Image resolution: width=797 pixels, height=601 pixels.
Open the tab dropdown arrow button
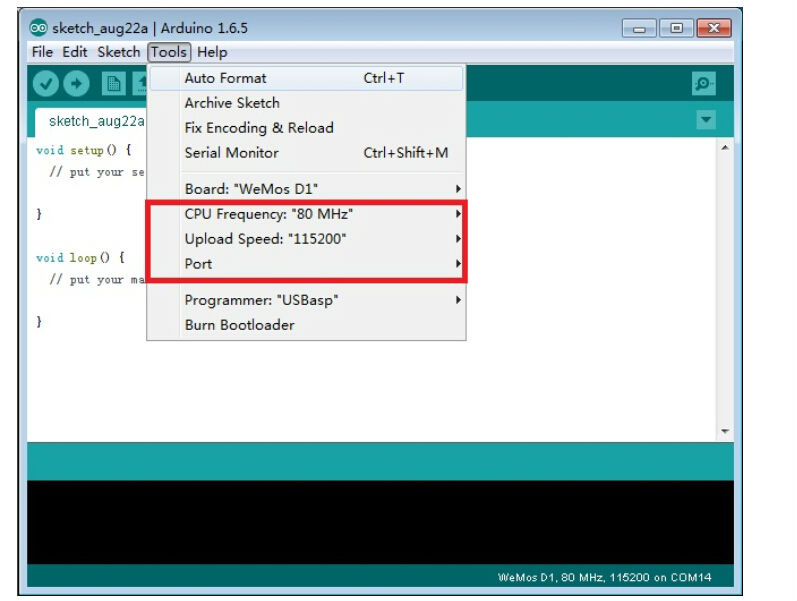coord(706,120)
